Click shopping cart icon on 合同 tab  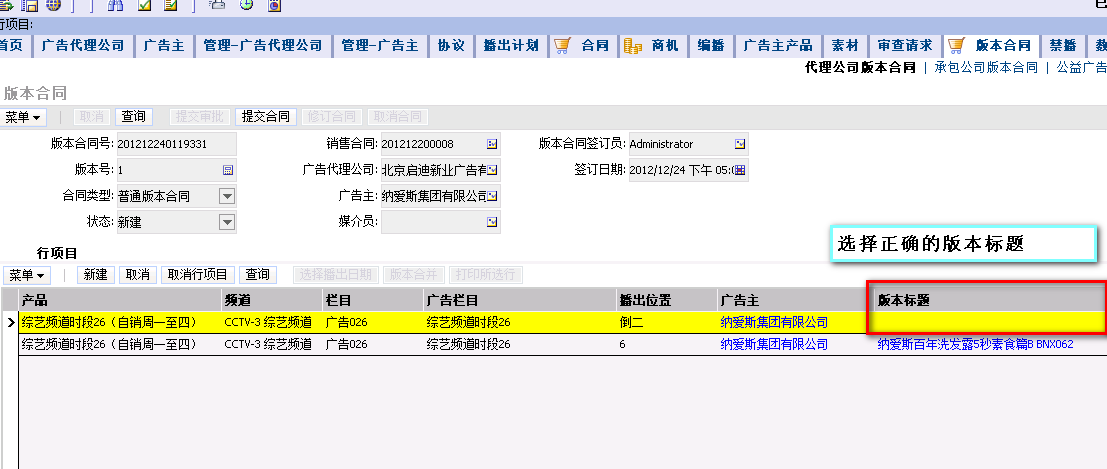click(x=562, y=46)
